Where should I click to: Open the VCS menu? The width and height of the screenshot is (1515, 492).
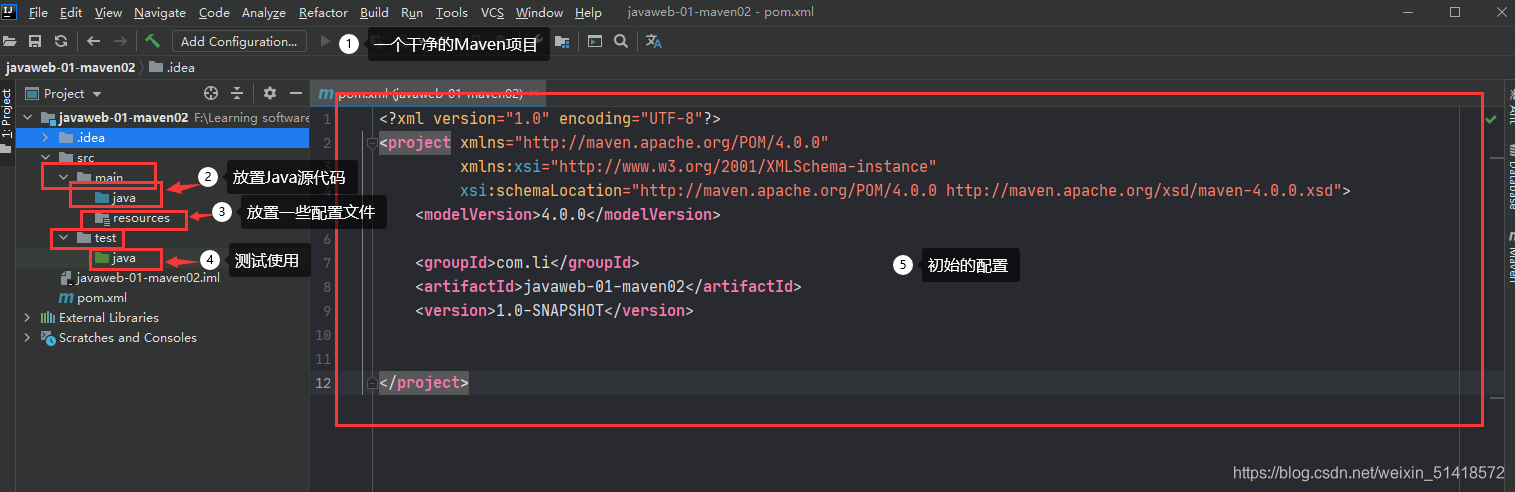492,13
